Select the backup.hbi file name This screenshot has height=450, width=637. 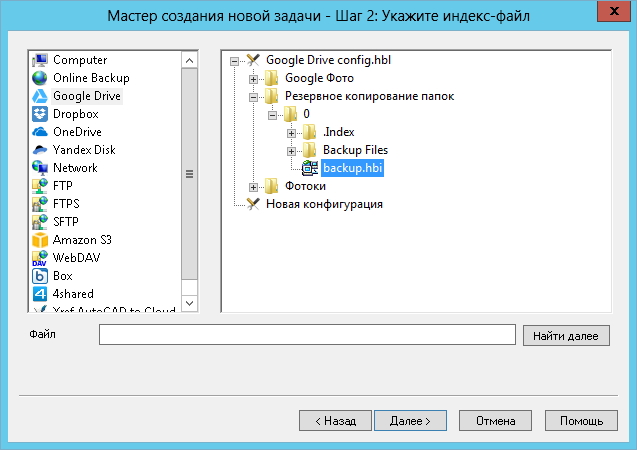point(353,168)
